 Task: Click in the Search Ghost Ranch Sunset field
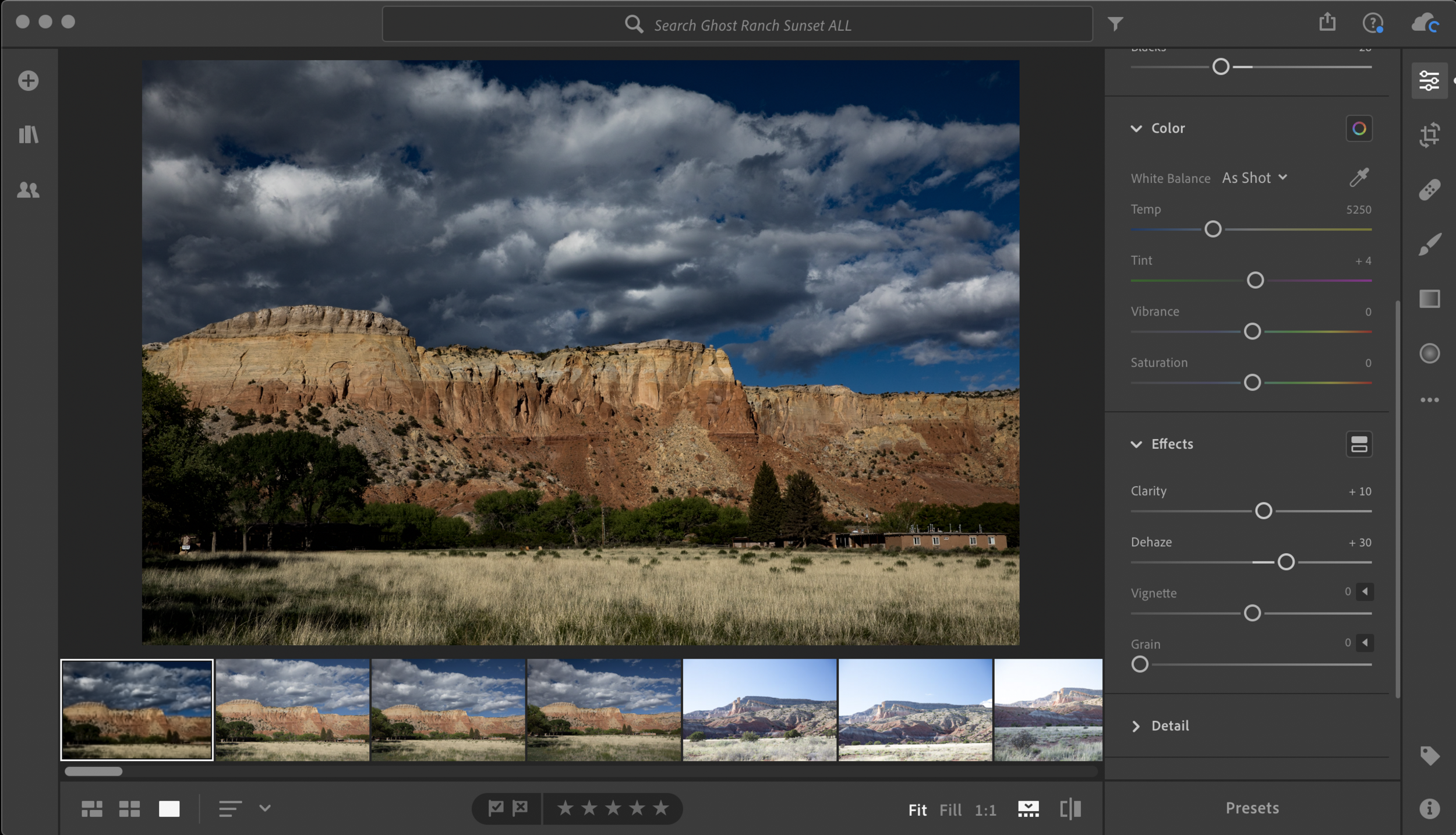[x=737, y=24]
